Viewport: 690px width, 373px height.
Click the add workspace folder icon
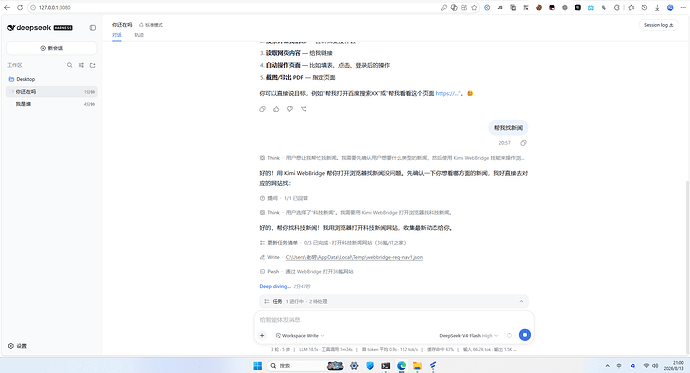tap(92, 65)
